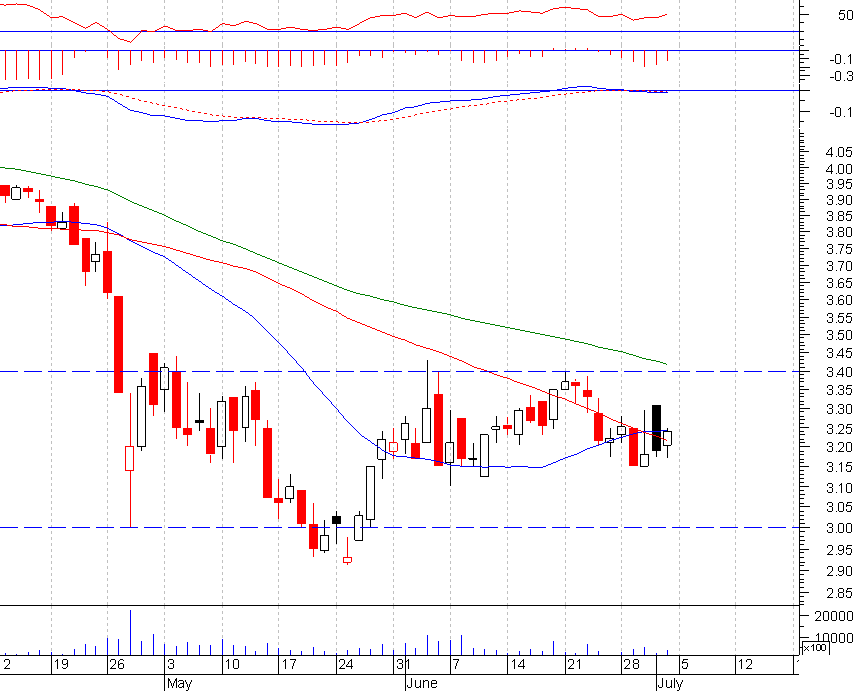Click the tallest blue volume bar
The height and width of the screenshot is (691, 857).
coord(130,633)
